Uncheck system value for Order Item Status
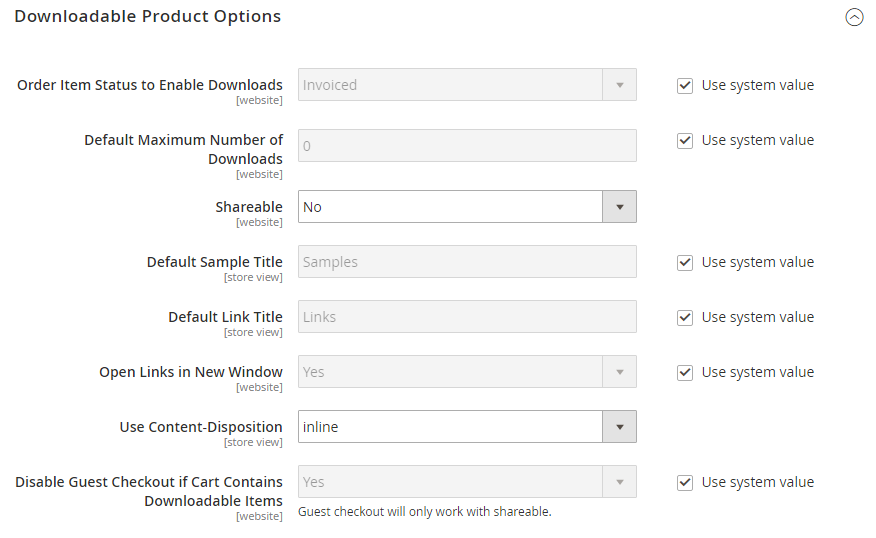The width and height of the screenshot is (876, 538). tap(685, 85)
